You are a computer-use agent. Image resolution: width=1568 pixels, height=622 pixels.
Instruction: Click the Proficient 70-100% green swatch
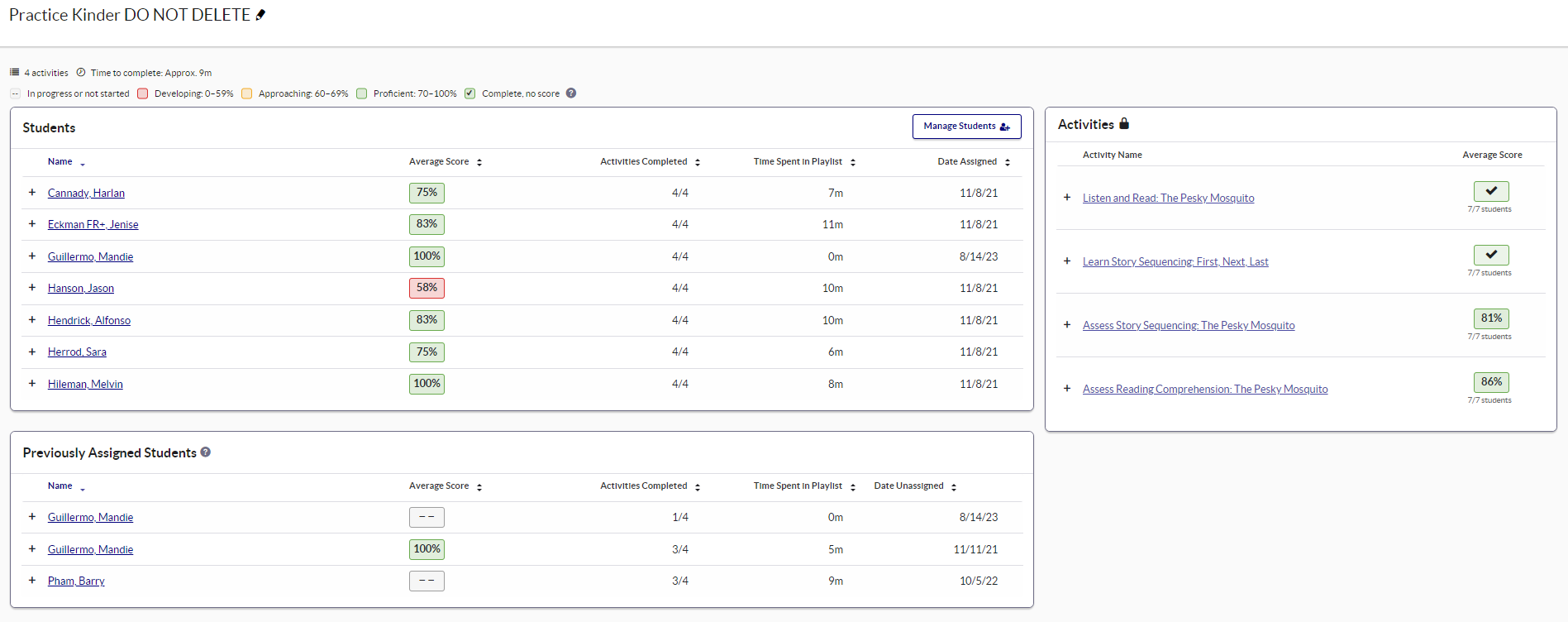tap(361, 93)
